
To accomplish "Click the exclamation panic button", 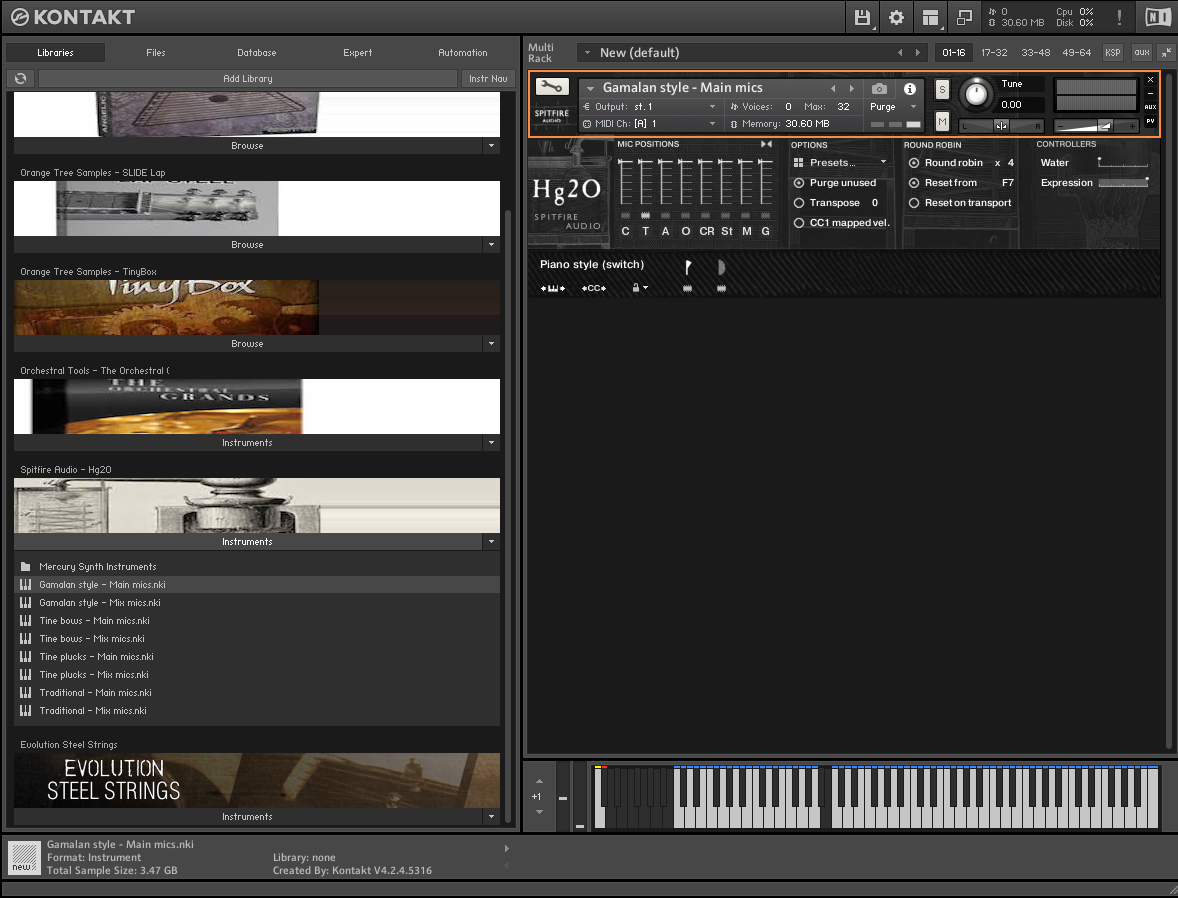I will (x=1119, y=17).
